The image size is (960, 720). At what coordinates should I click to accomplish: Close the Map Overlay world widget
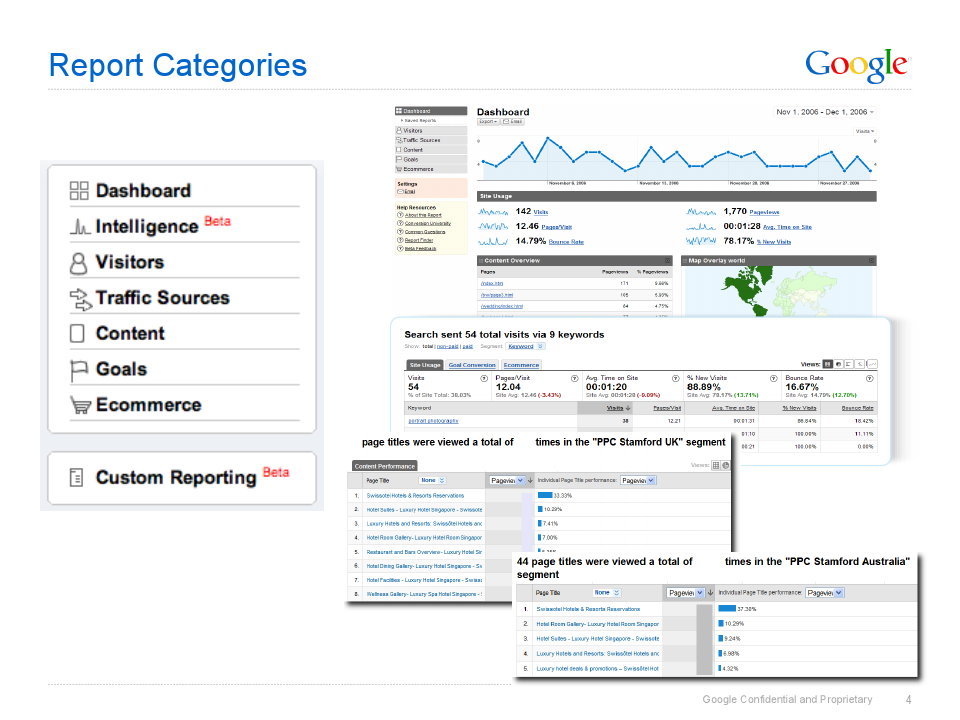[x=871, y=261]
